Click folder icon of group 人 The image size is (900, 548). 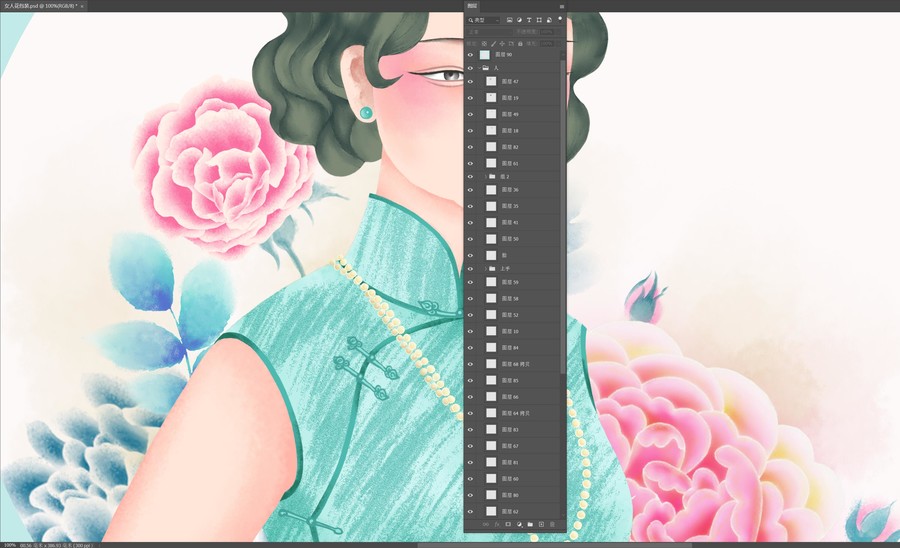(x=486, y=68)
